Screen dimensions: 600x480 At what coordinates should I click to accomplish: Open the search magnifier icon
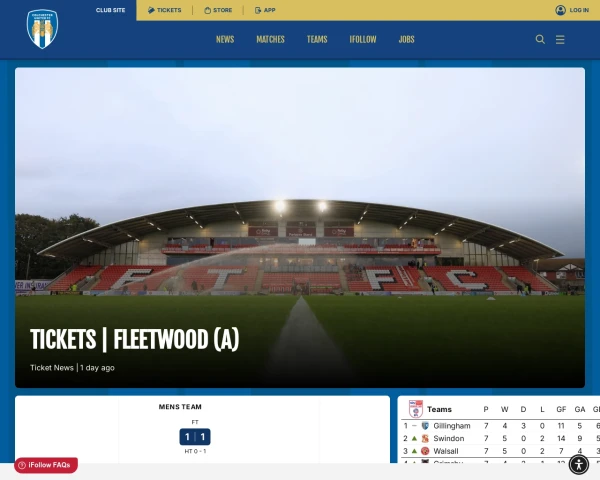coord(540,39)
